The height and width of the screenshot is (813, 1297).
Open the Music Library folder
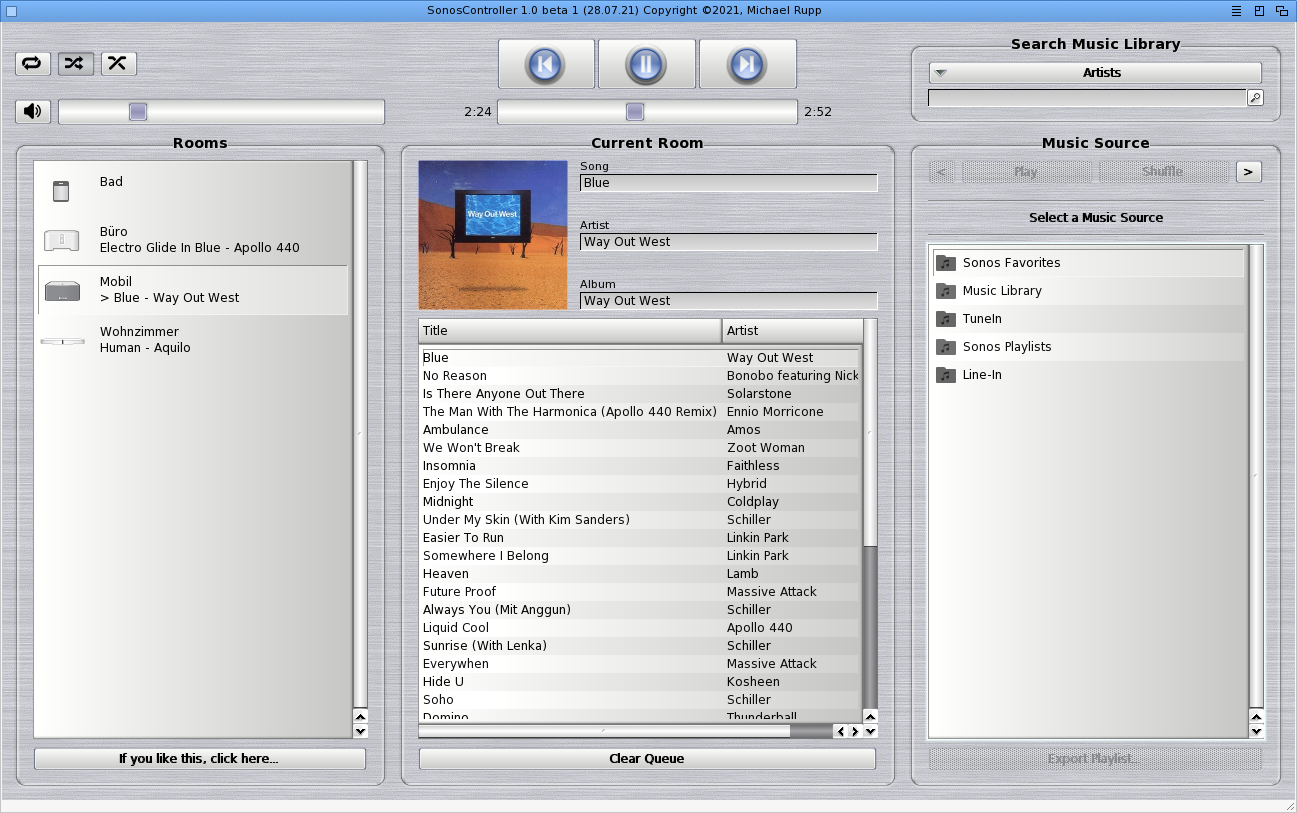point(1001,291)
